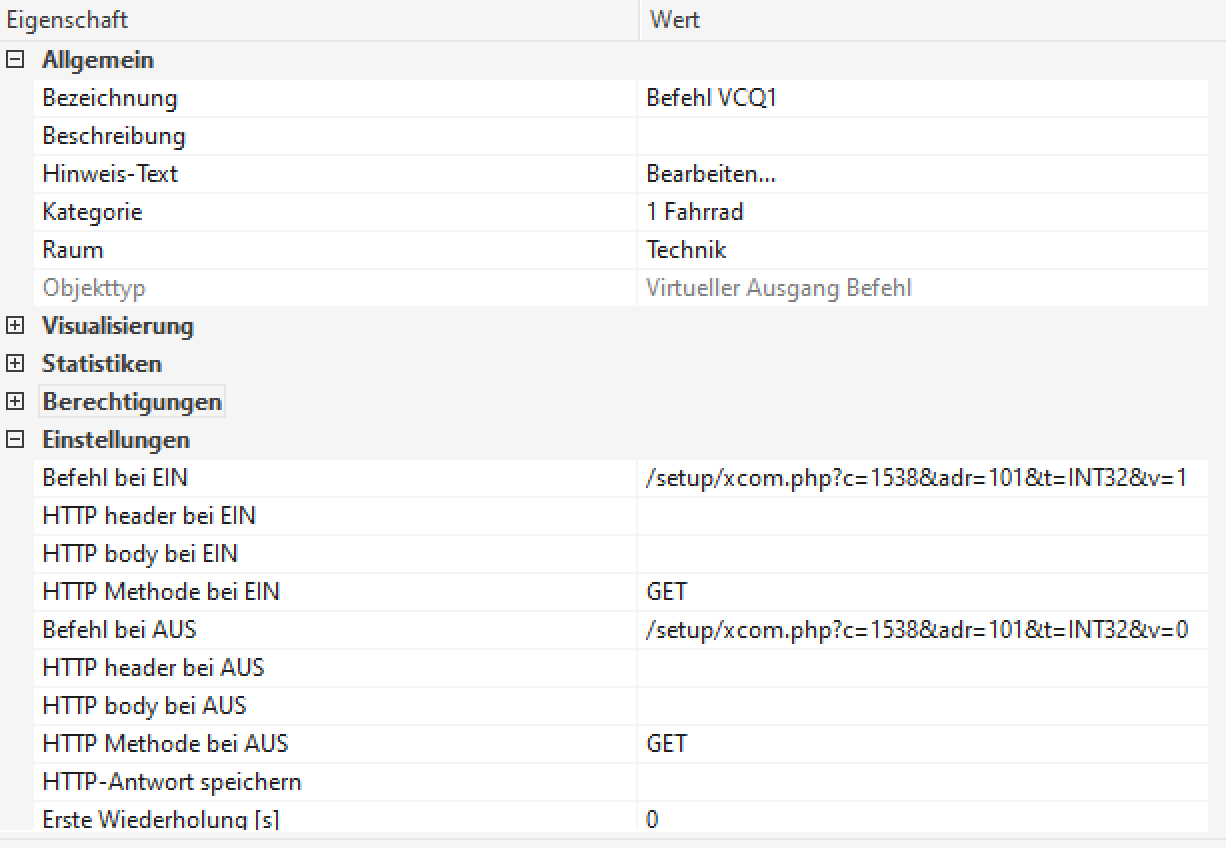Screen dimensions: 1226x848
Task: Click the HTTP body bei EIN field
Action: [920, 554]
